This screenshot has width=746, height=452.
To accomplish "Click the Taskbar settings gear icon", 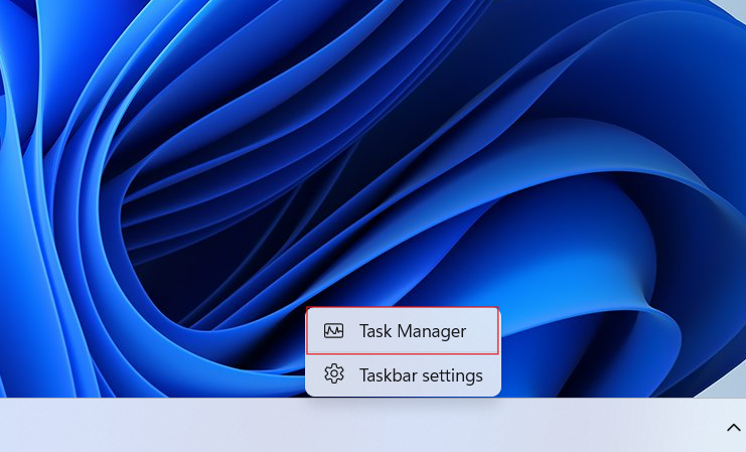I will tap(334, 374).
